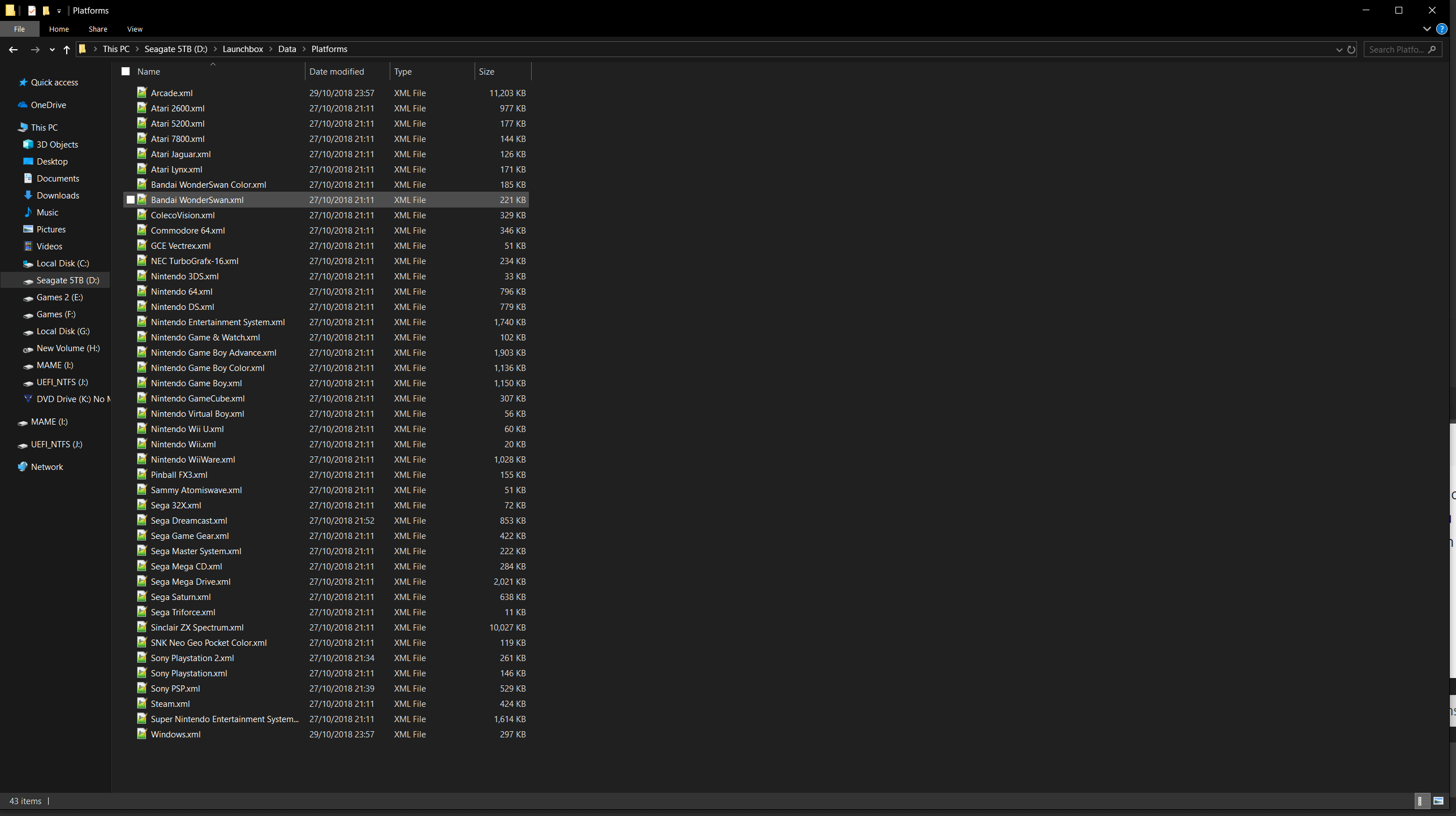The image size is (1456, 816).
Task: Click New folder icon in title bar toolbar
Action: [x=46, y=11]
